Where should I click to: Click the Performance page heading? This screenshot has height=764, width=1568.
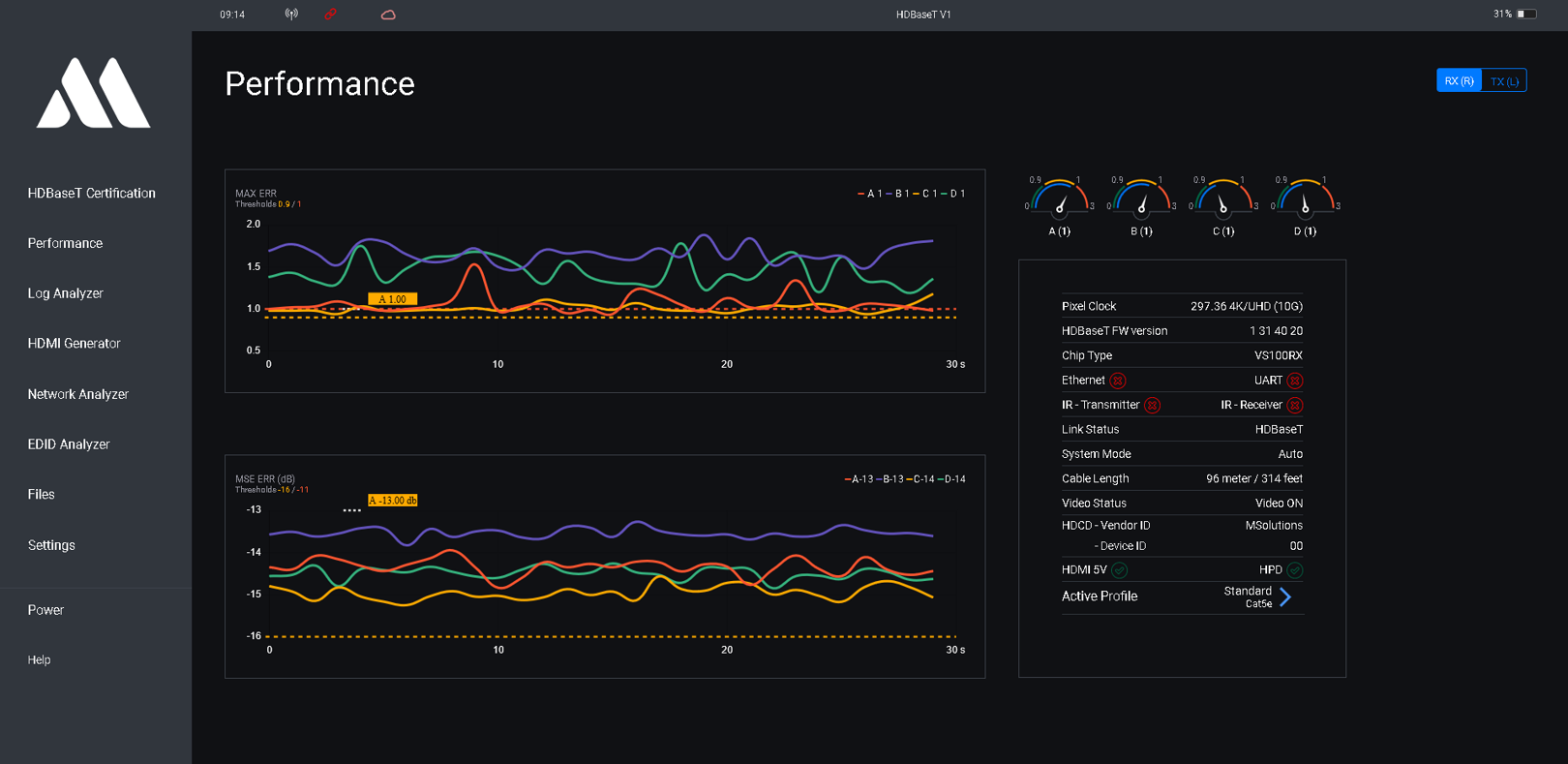click(x=319, y=84)
